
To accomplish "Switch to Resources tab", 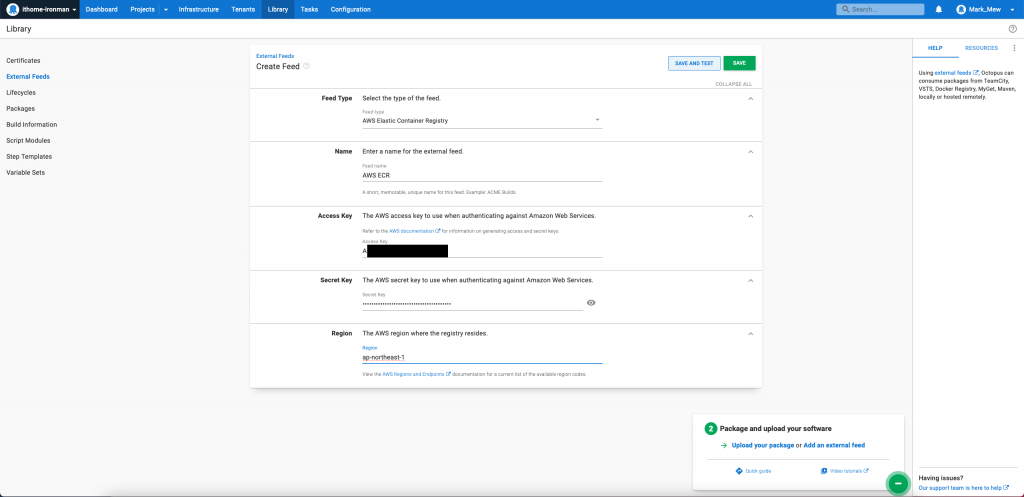I will tap(981, 48).
